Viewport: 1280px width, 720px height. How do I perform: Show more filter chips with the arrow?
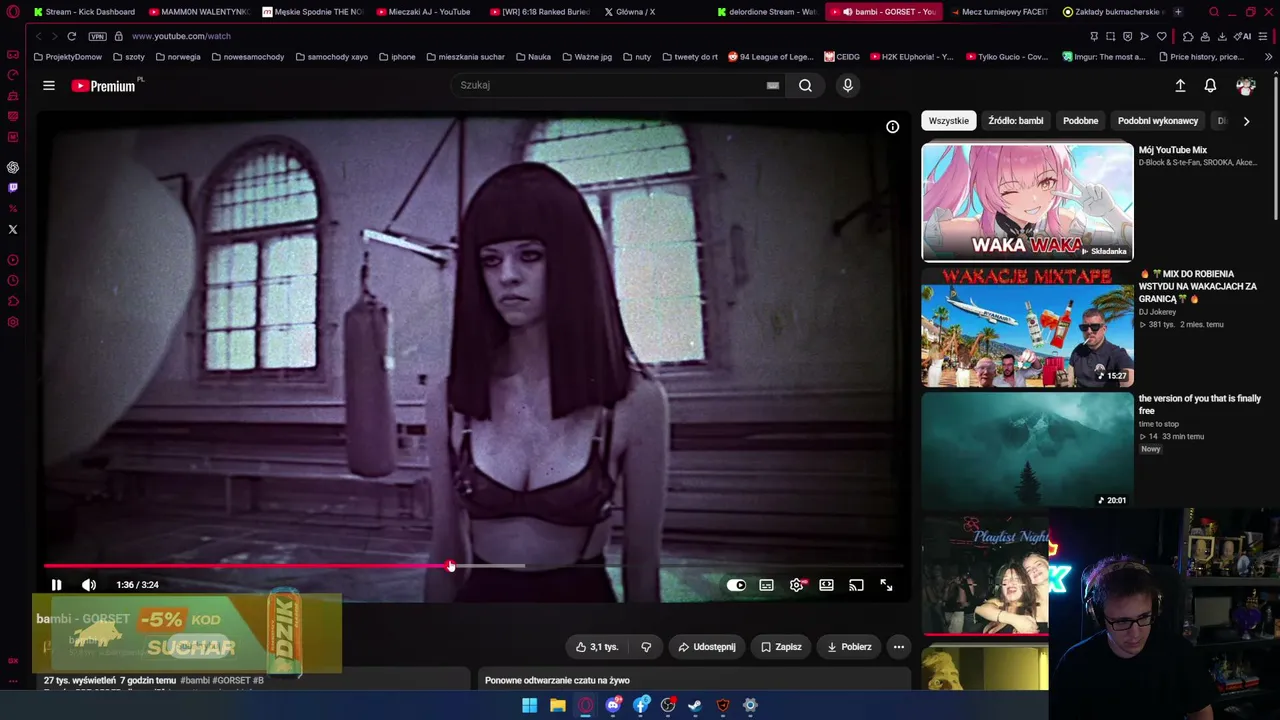pos(1246,121)
